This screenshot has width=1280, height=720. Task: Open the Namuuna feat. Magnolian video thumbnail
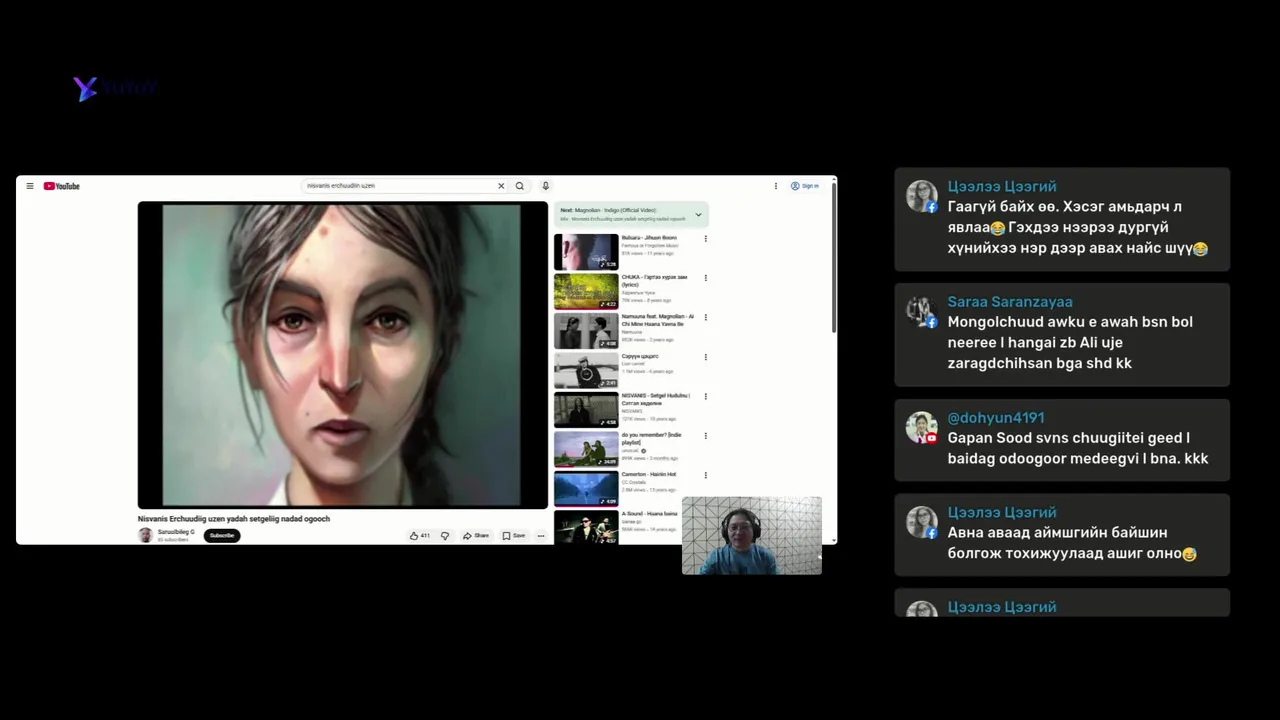click(x=586, y=331)
